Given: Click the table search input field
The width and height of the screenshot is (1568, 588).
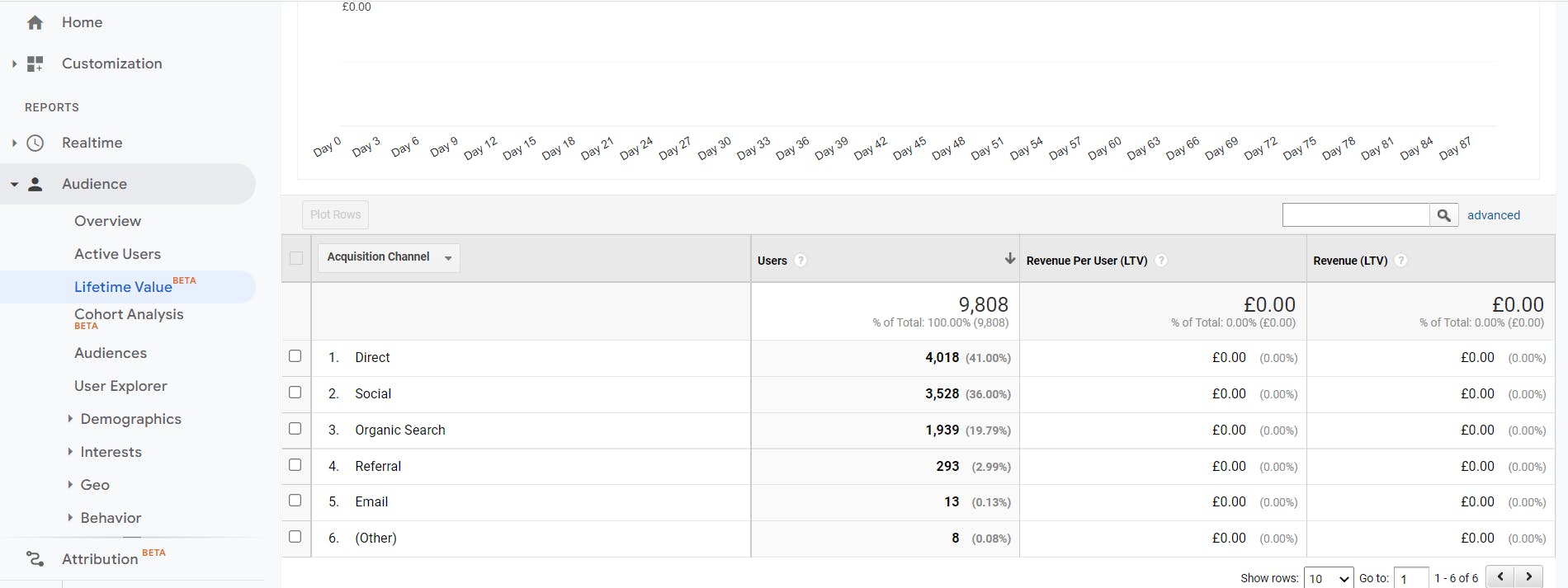Looking at the screenshot, I should [1356, 215].
